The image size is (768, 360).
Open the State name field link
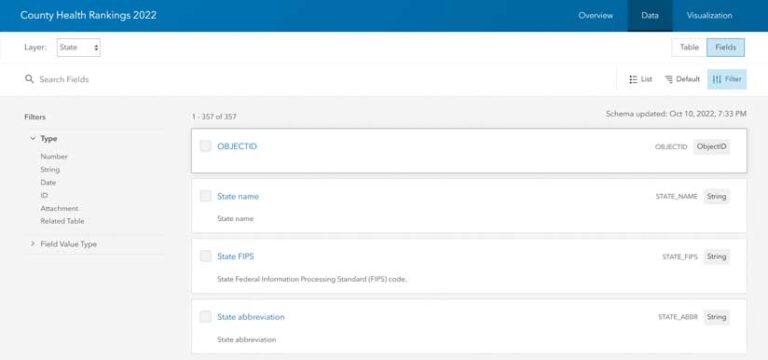[x=238, y=196]
